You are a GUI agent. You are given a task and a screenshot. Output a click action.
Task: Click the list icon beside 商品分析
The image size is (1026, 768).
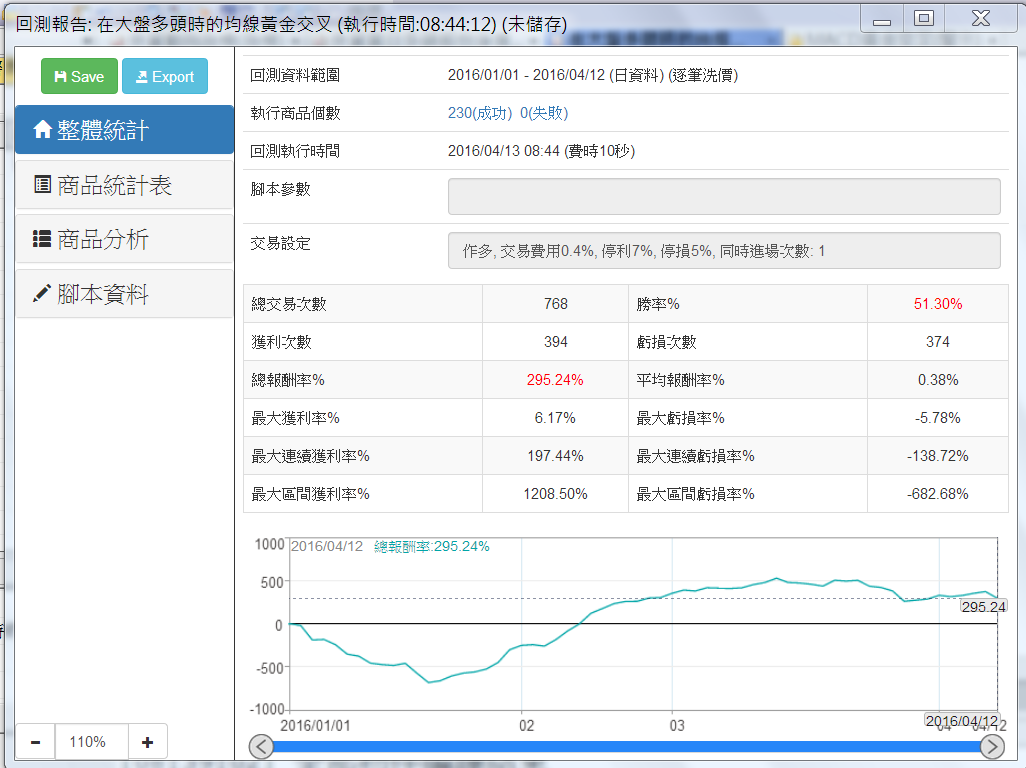click(43, 239)
